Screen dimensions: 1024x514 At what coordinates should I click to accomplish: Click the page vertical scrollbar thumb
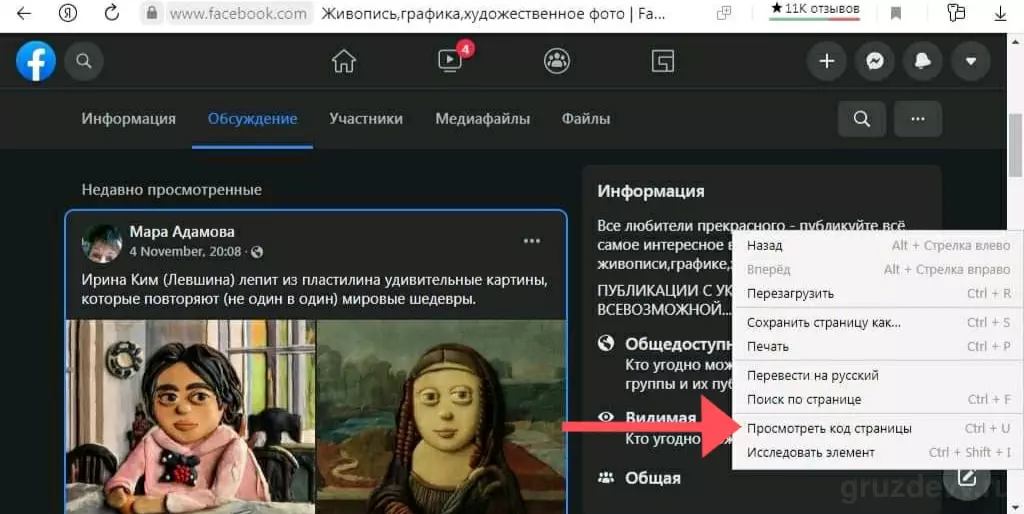pos(1015,144)
